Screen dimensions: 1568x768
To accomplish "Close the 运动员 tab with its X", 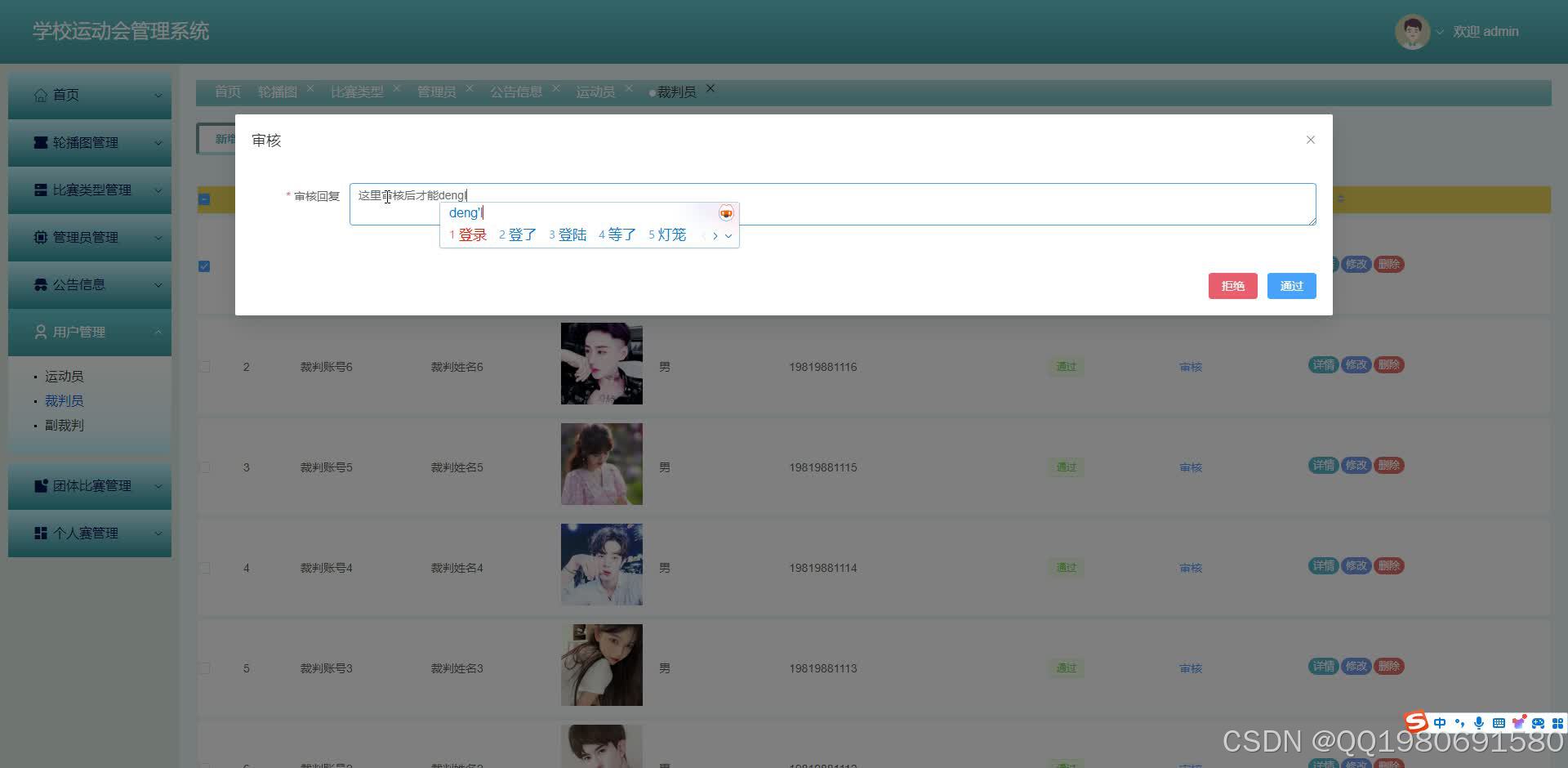I will [629, 88].
